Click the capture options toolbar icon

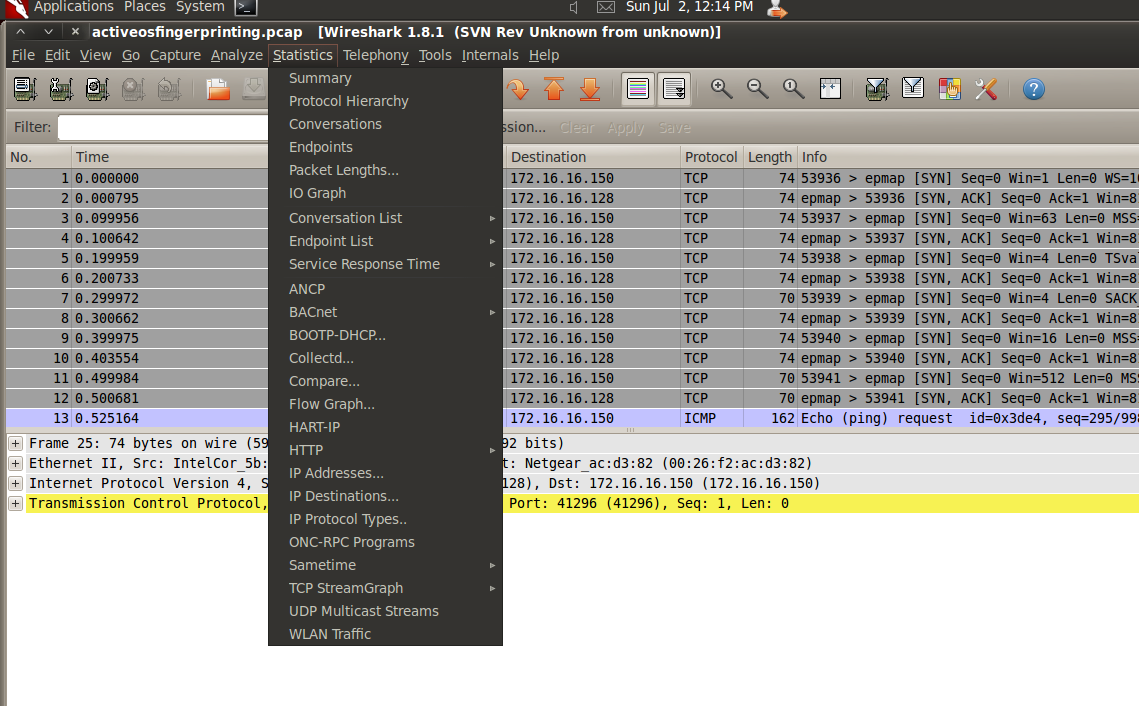point(61,89)
